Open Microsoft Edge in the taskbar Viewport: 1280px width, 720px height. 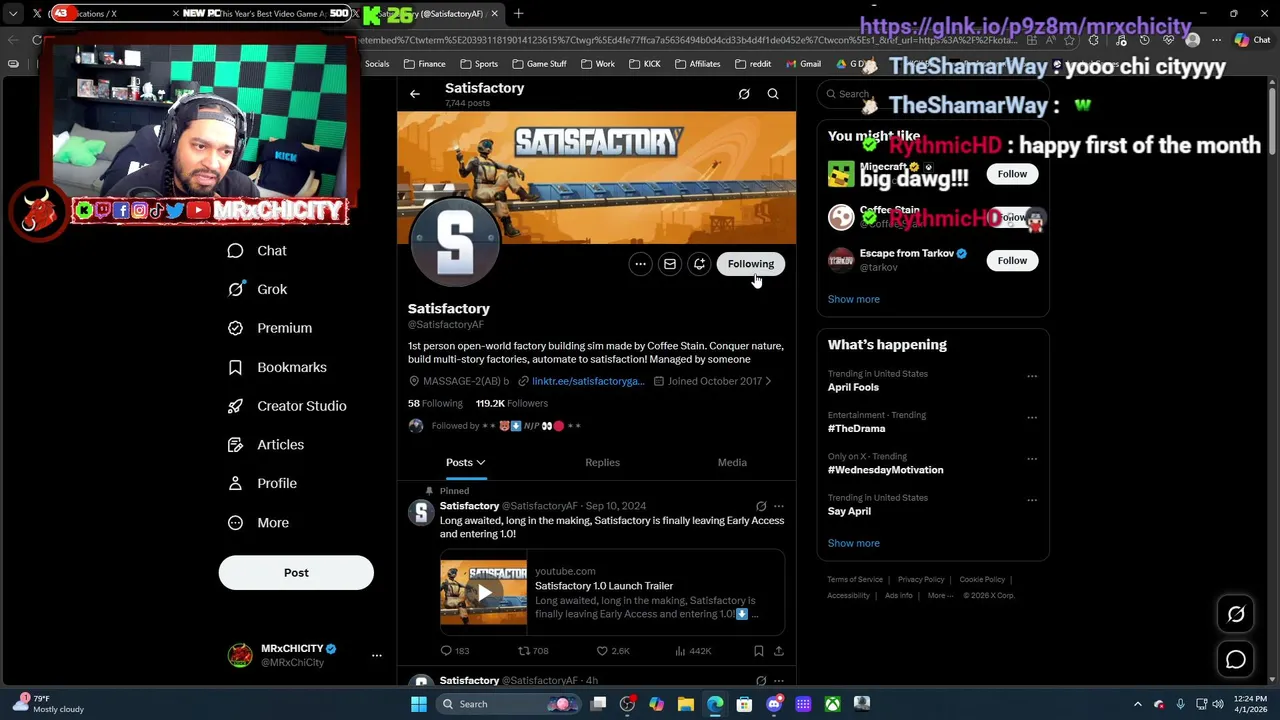click(x=715, y=704)
